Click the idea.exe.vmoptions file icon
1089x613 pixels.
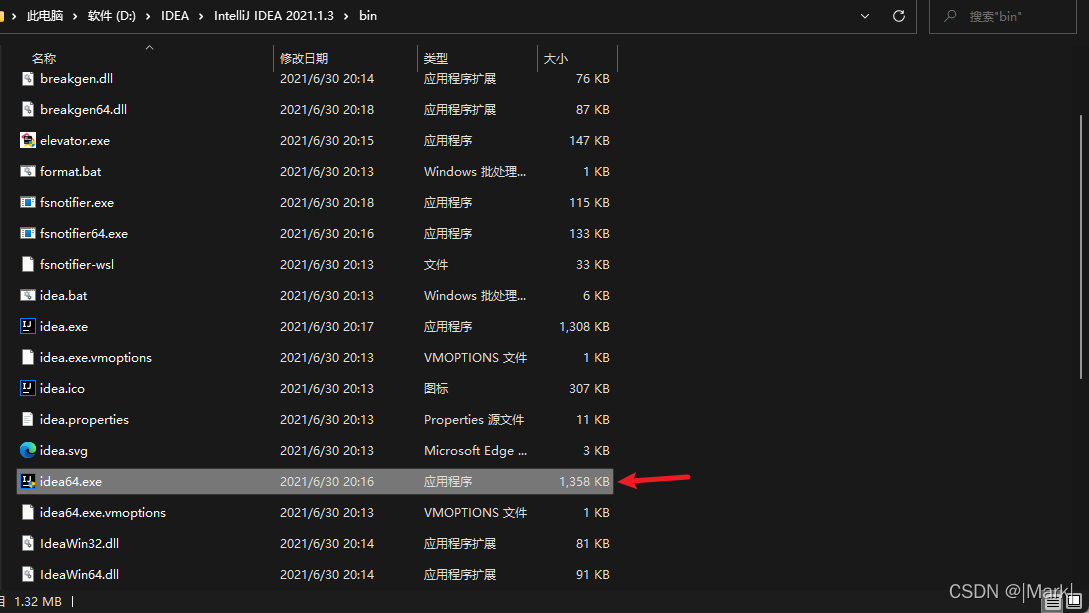pos(27,358)
